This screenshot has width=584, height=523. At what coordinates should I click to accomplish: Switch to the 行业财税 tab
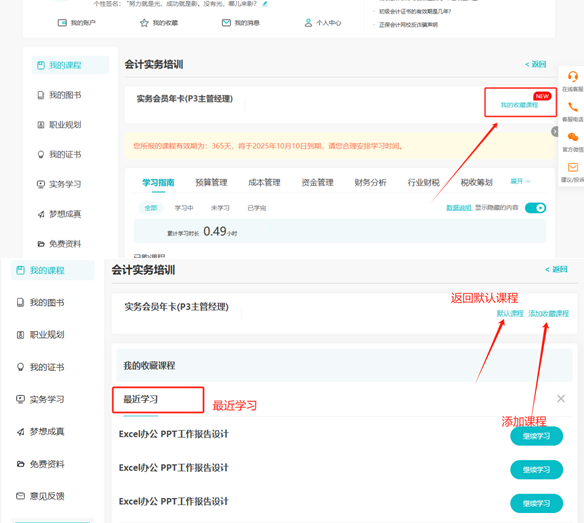coord(424,183)
